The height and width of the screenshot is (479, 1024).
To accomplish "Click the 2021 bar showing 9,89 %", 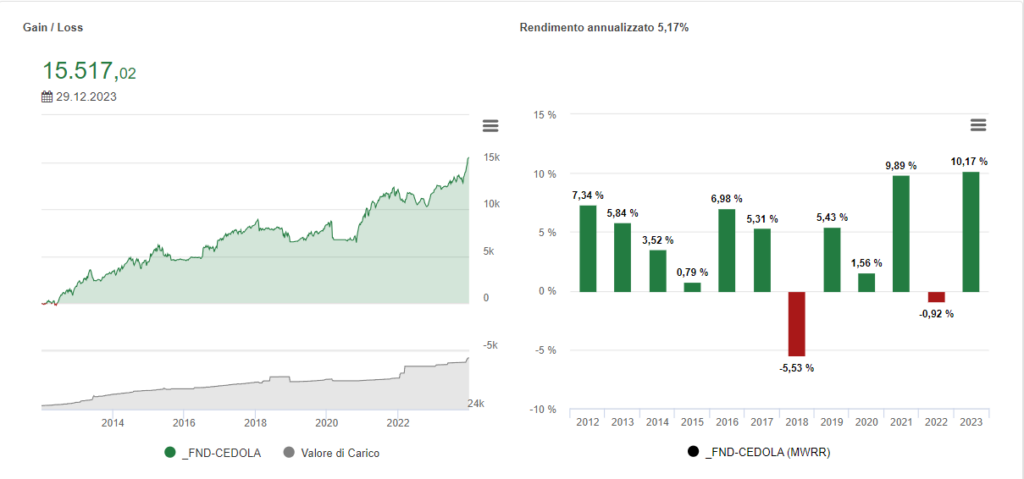I will click(x=901, y=233).
